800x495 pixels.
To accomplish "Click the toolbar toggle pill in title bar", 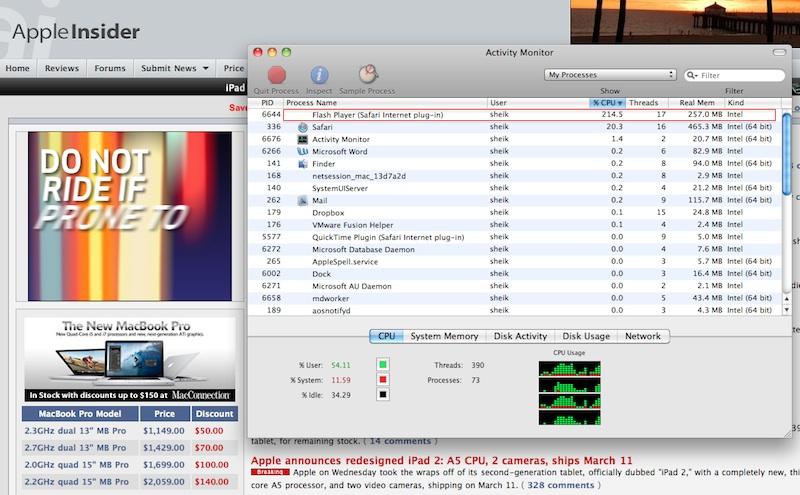I will (x=779, y=52).
